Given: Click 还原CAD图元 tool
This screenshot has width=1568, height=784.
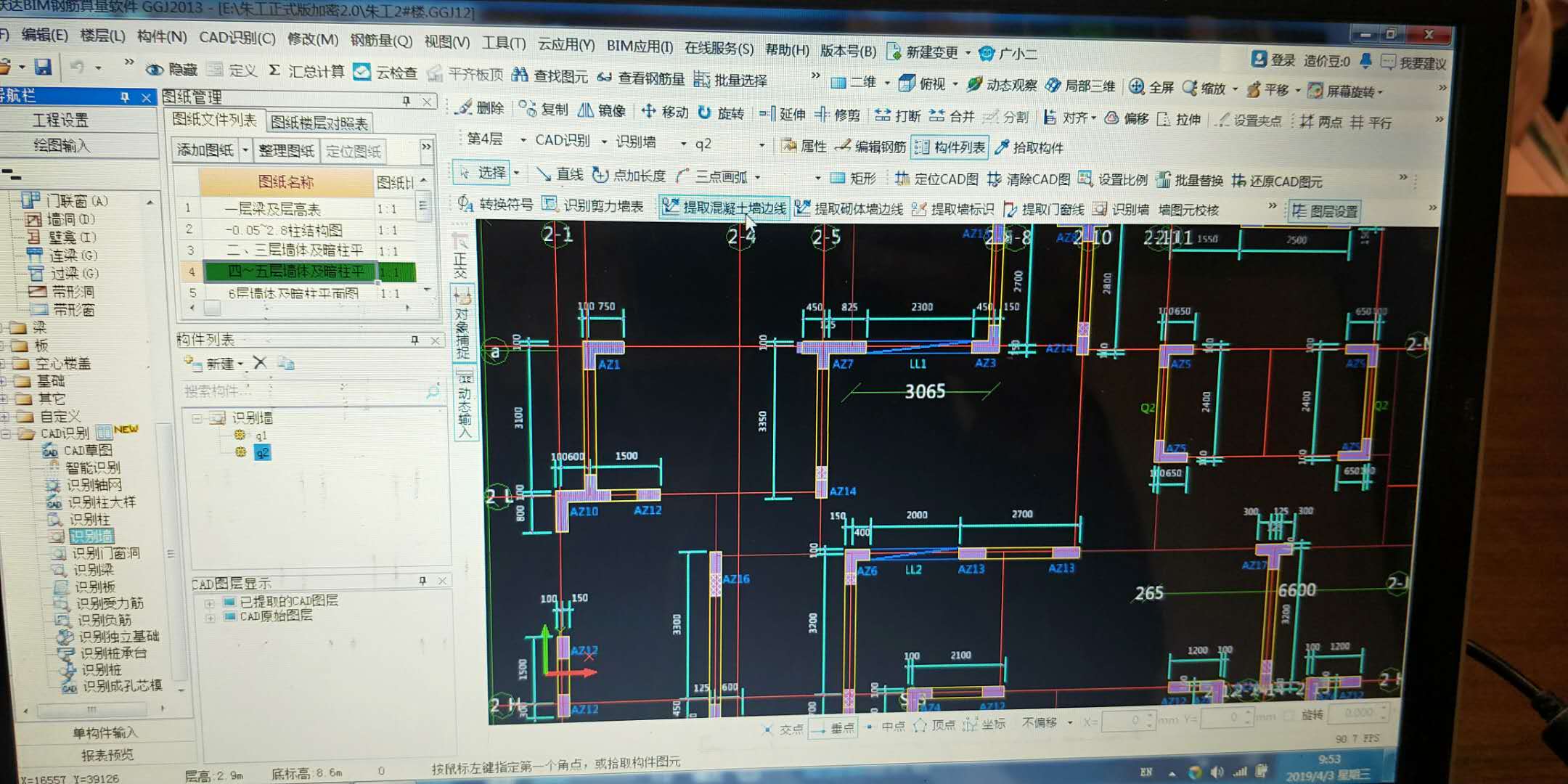Looking at the screenshot, I should tap(1277, 181).
